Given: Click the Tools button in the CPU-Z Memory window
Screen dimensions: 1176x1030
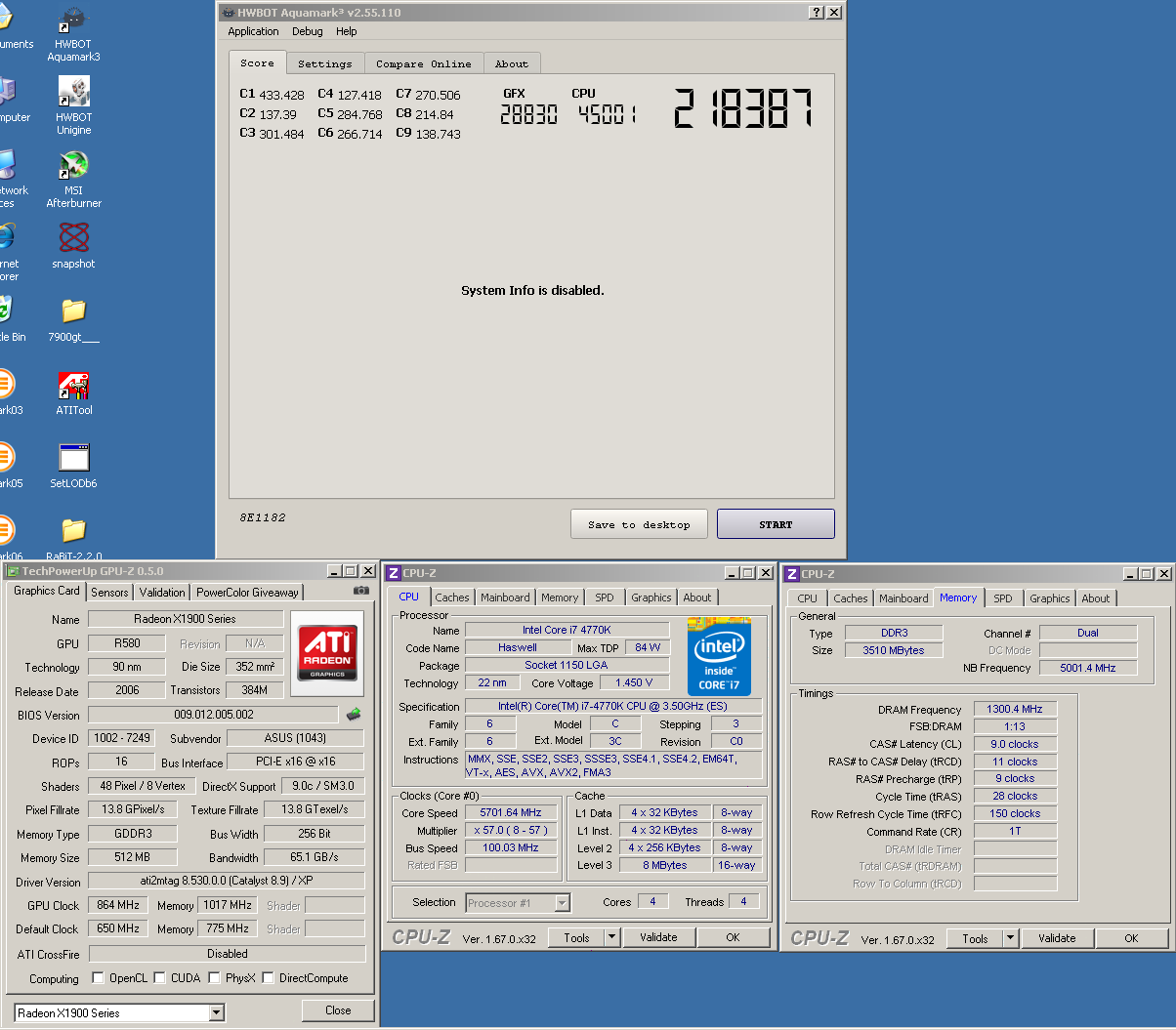Looking at the screenshot, I should (975, 938).
